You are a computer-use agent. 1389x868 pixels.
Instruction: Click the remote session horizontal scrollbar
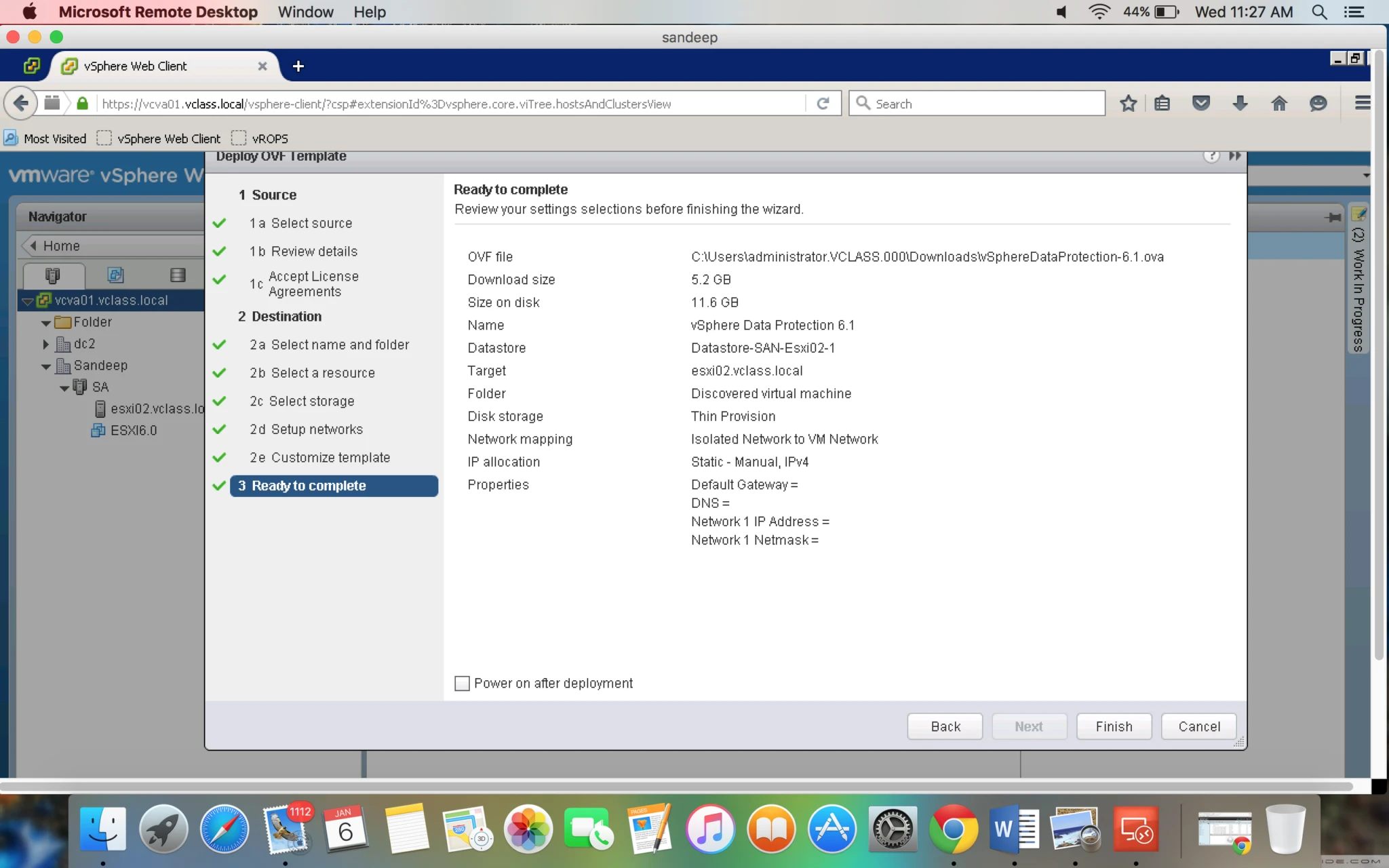coord(677,787)
